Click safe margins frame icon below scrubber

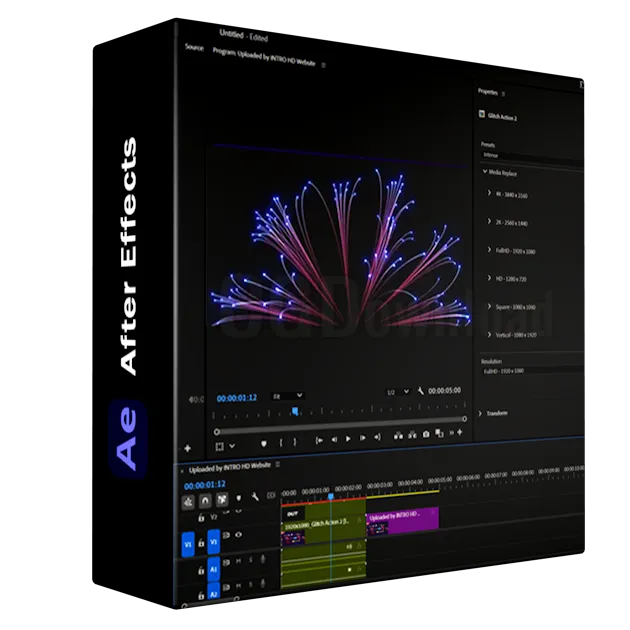click(219, 446)
